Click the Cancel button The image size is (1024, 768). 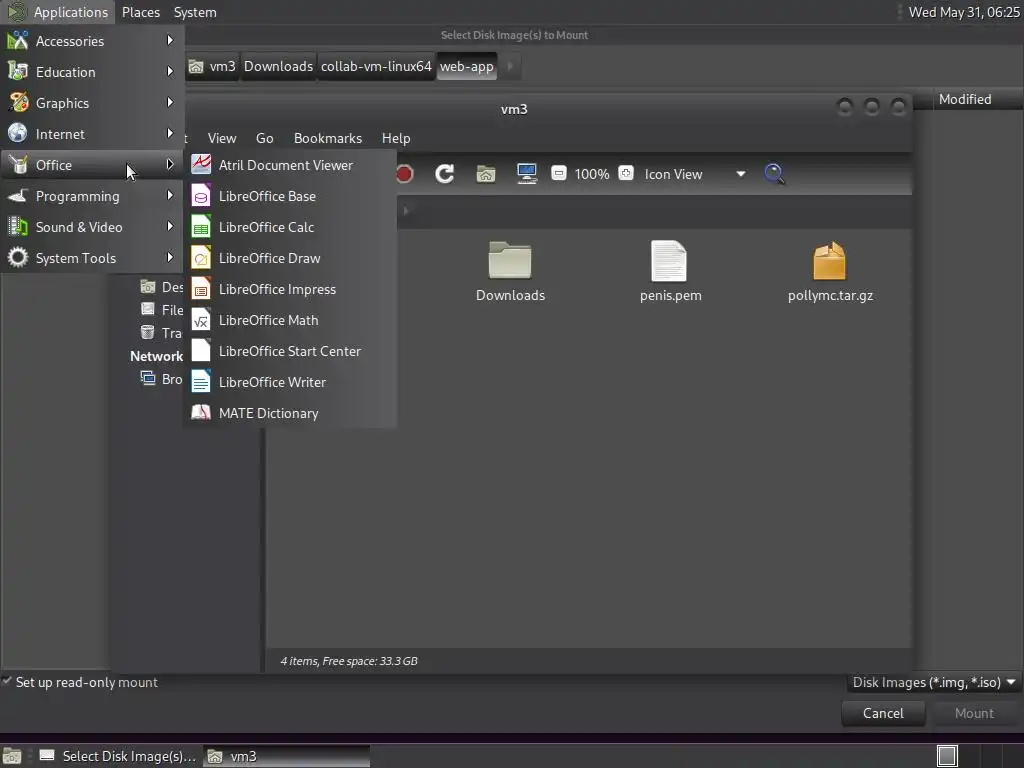tap(883, 713)
